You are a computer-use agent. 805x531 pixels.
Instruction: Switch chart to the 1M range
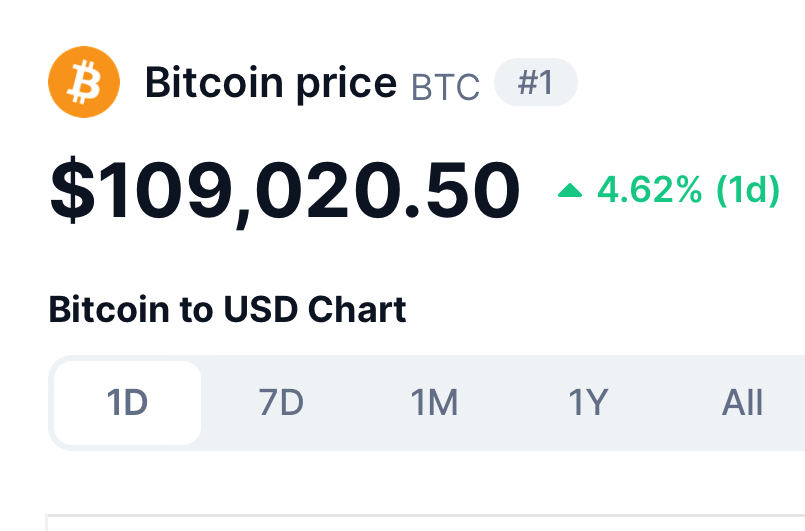434,403
